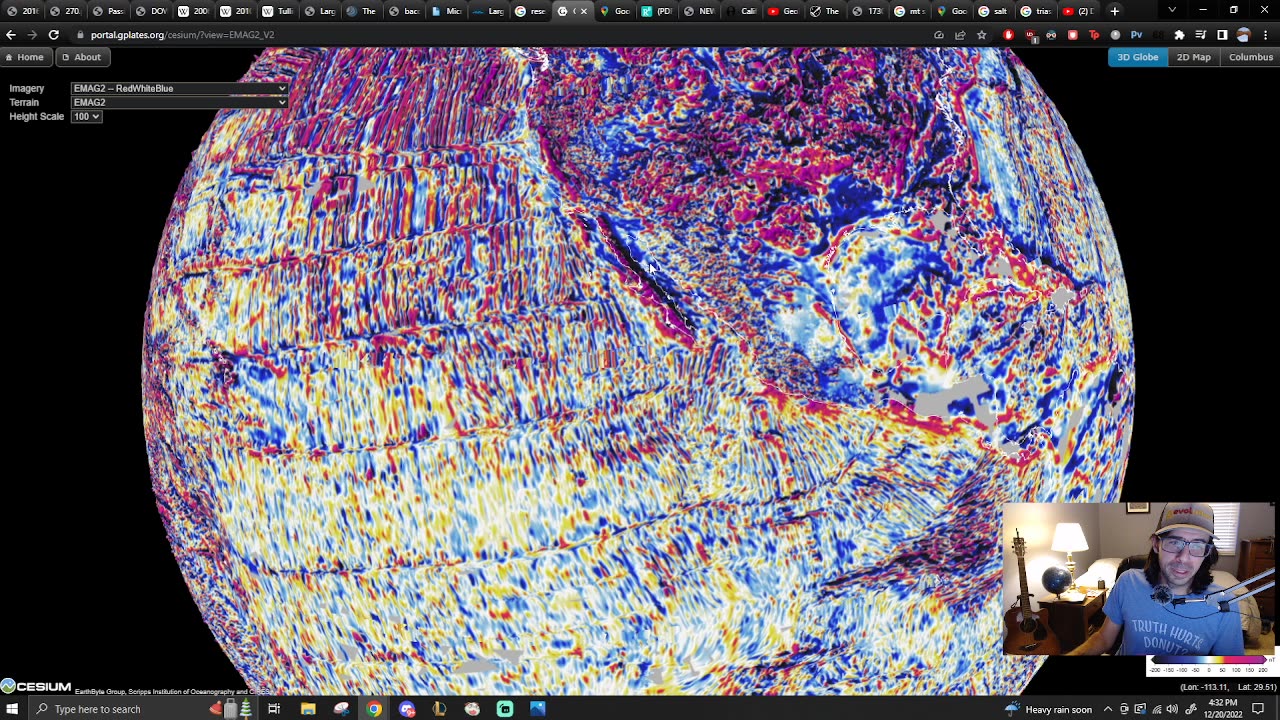Bookmark this page with the star icon
This screenshot has height=720, width=1280.
(982, 35)
